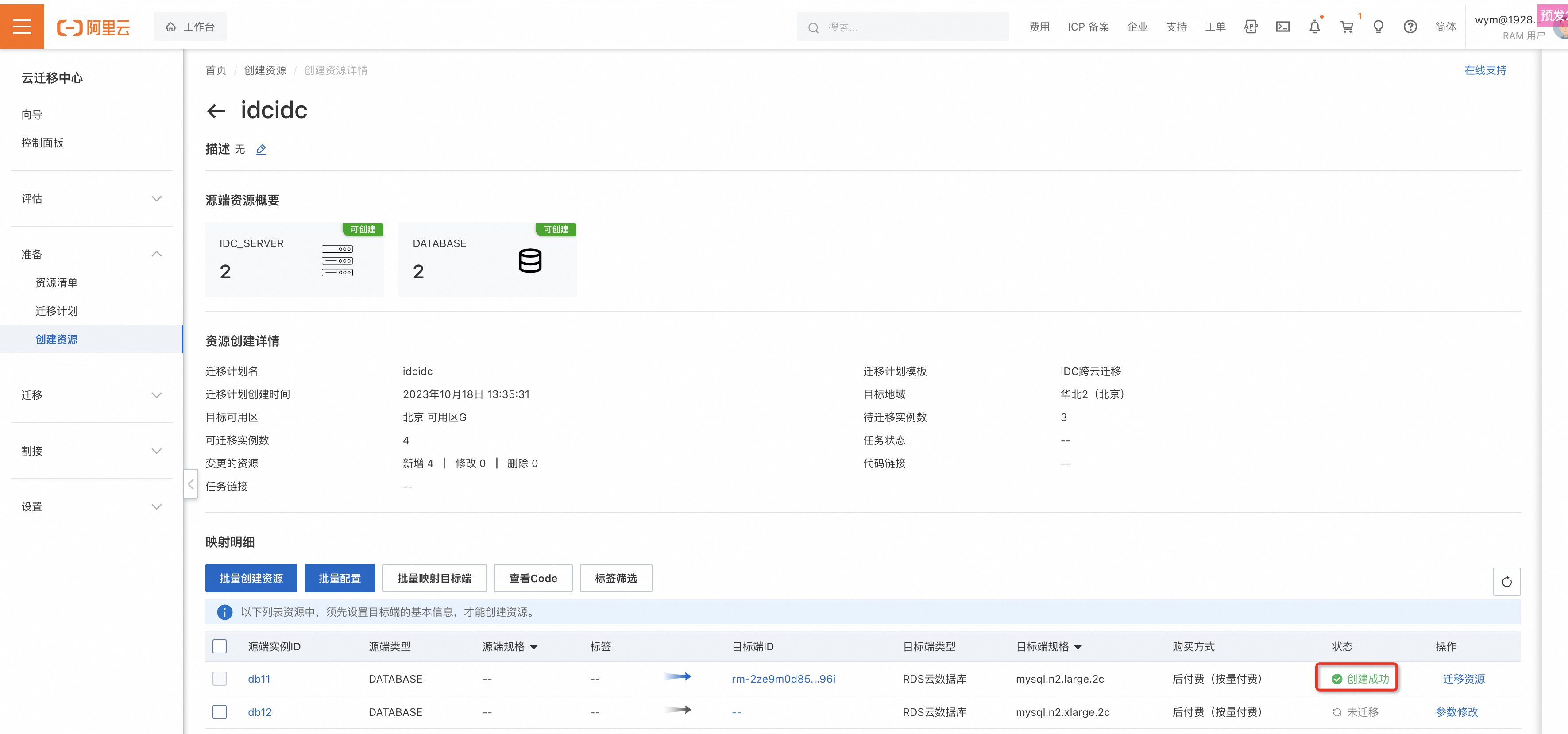Viewport: 1568px width, 734px height.
Task: Open the API tool icon in header
Action: [1250, 27]
